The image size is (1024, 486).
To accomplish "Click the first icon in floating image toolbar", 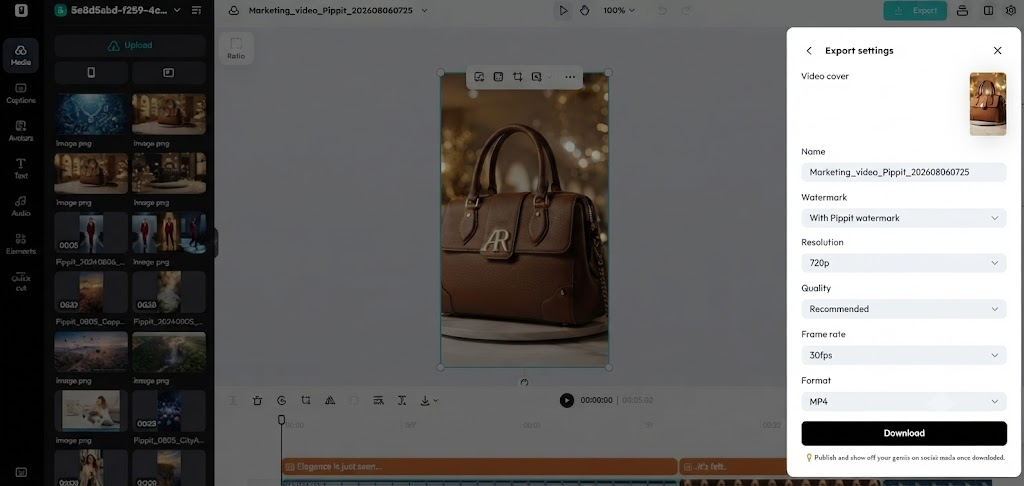I will pos(479,77).
